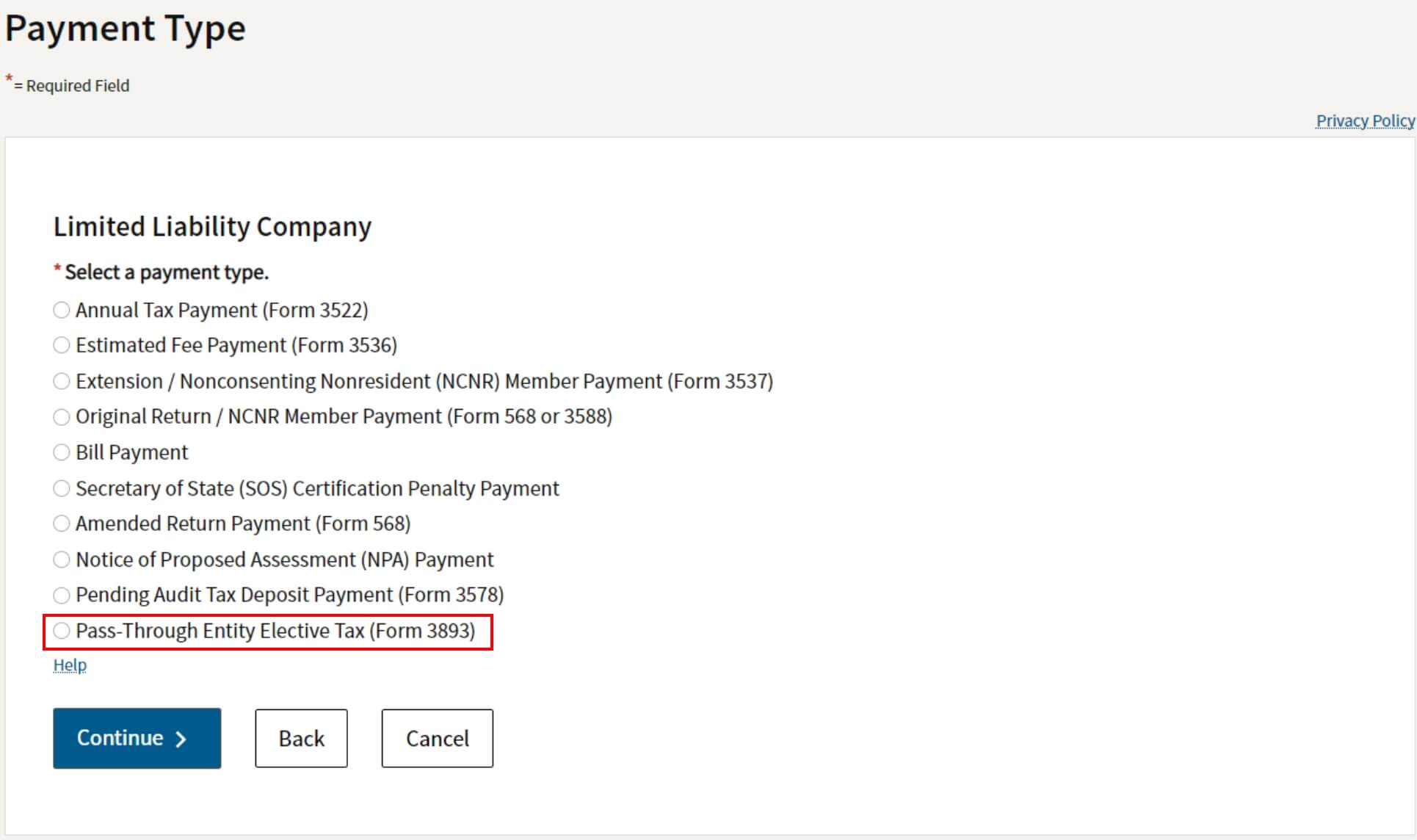Go back with the Back button
Viewport: 1417px width, 840px height.
pyautogui.click(x=301, y=738)
